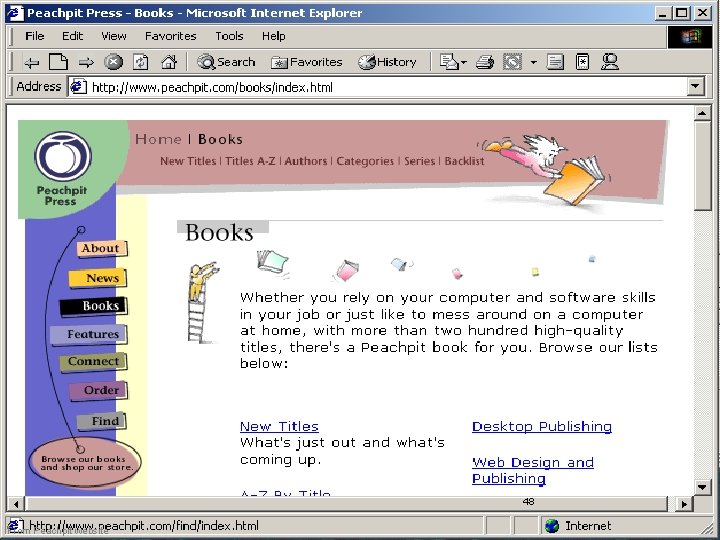Expand the Edit icon dropdown arrow

[x=534, y=62]
